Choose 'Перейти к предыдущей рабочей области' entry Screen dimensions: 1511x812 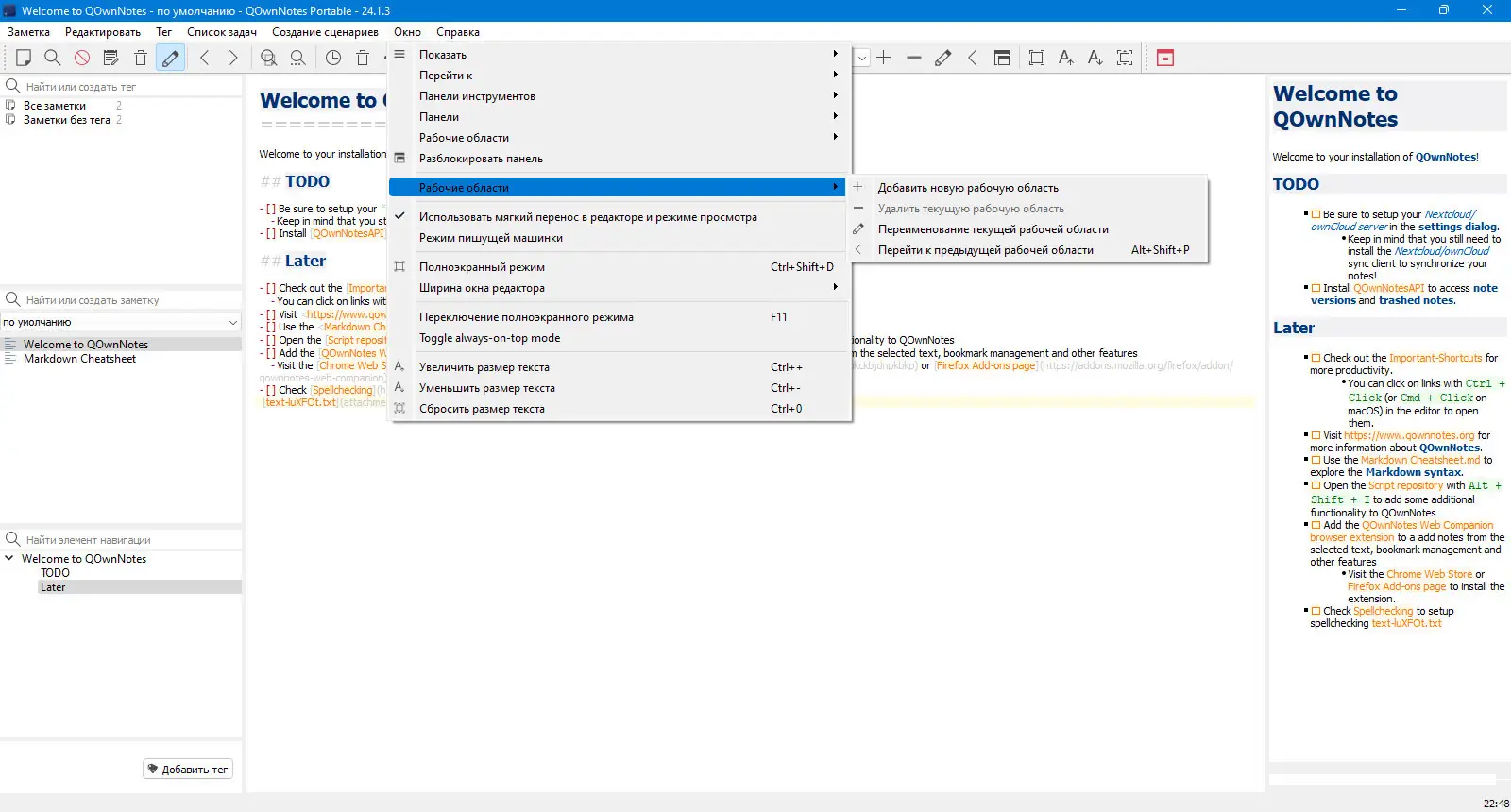click(x=1027, y=250)
